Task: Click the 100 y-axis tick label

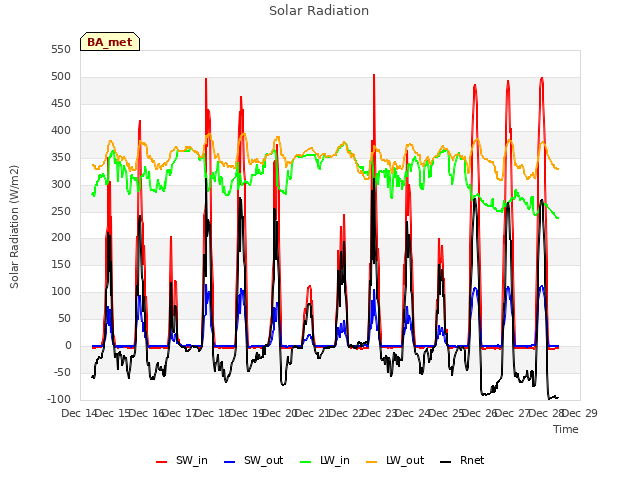Action: click(x=61, y=291)
